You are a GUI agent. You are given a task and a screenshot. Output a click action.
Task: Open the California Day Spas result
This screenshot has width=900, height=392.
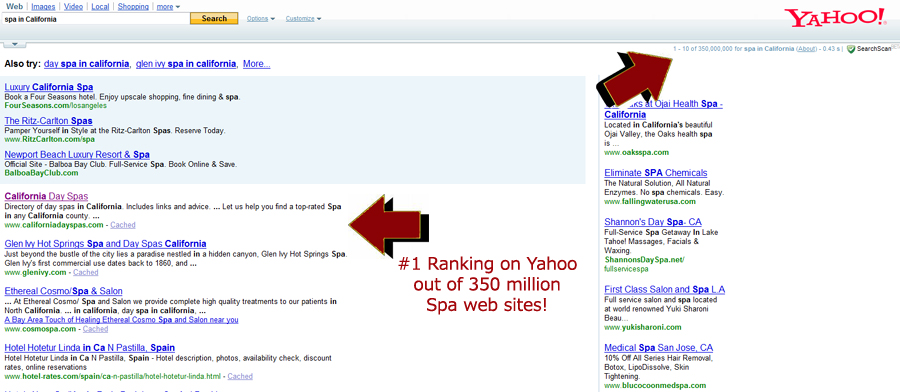pos(46,196)
